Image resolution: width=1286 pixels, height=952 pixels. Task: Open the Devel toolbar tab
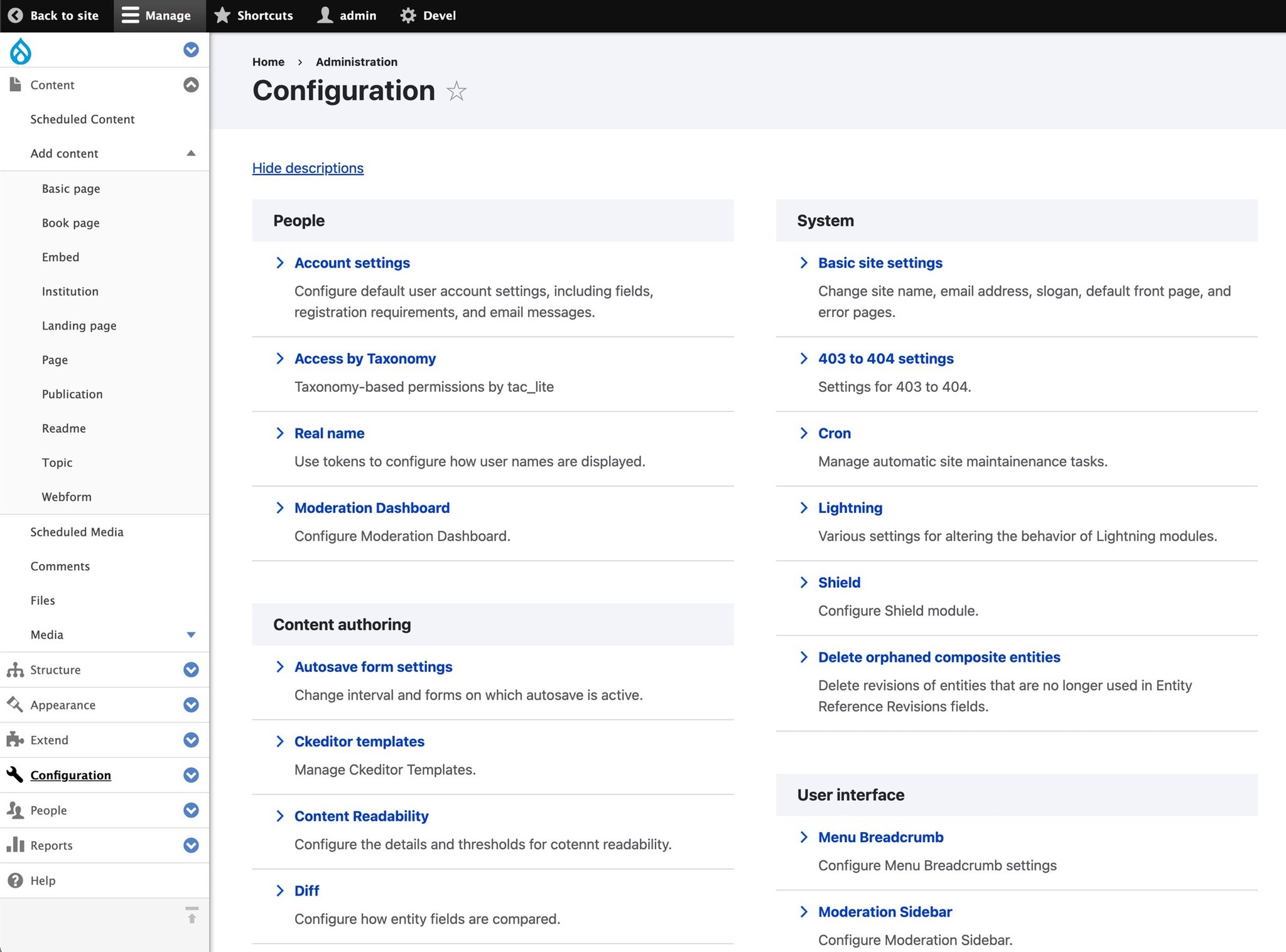[428, 16]
